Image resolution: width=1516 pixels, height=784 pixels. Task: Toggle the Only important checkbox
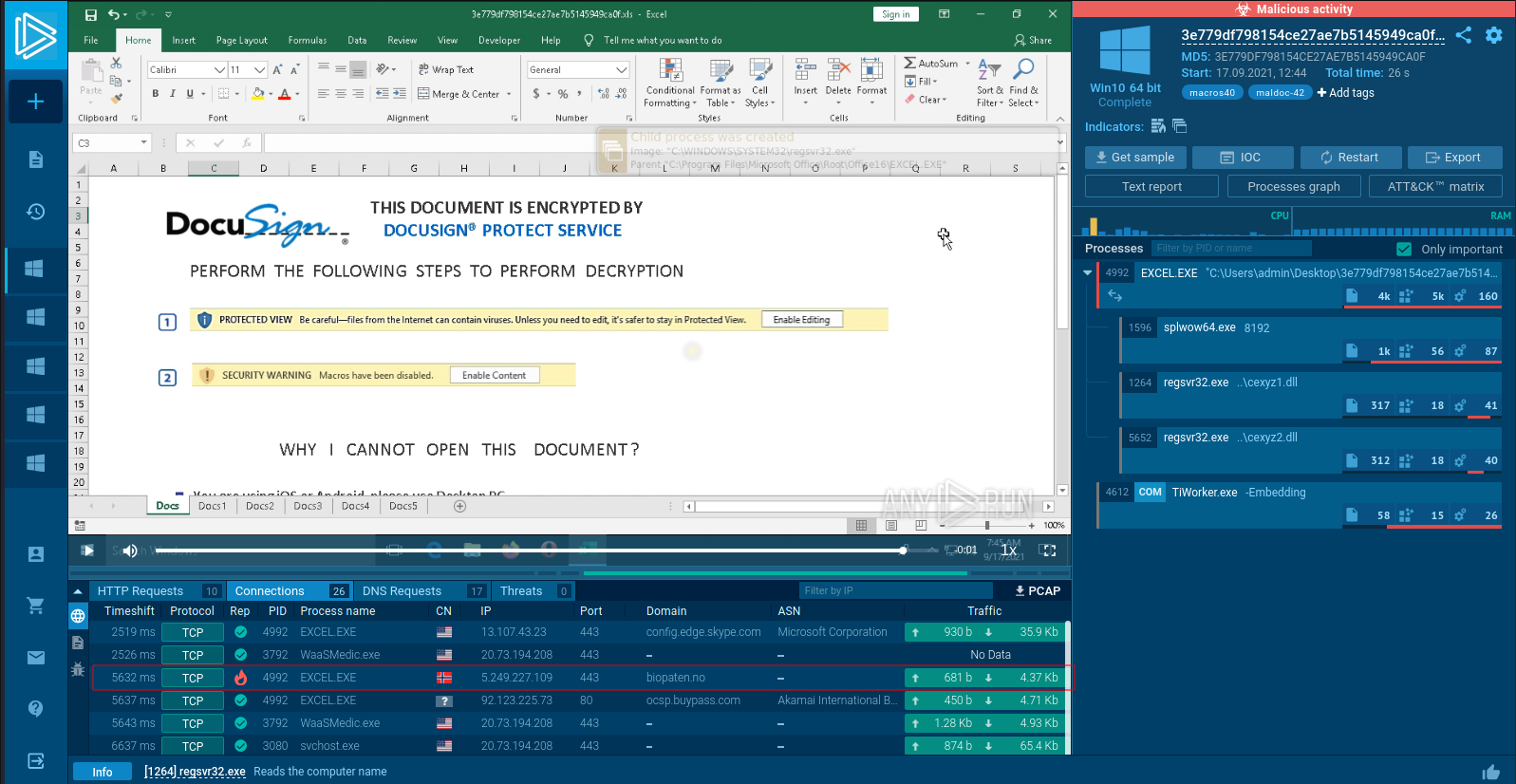coord(1404,249)
